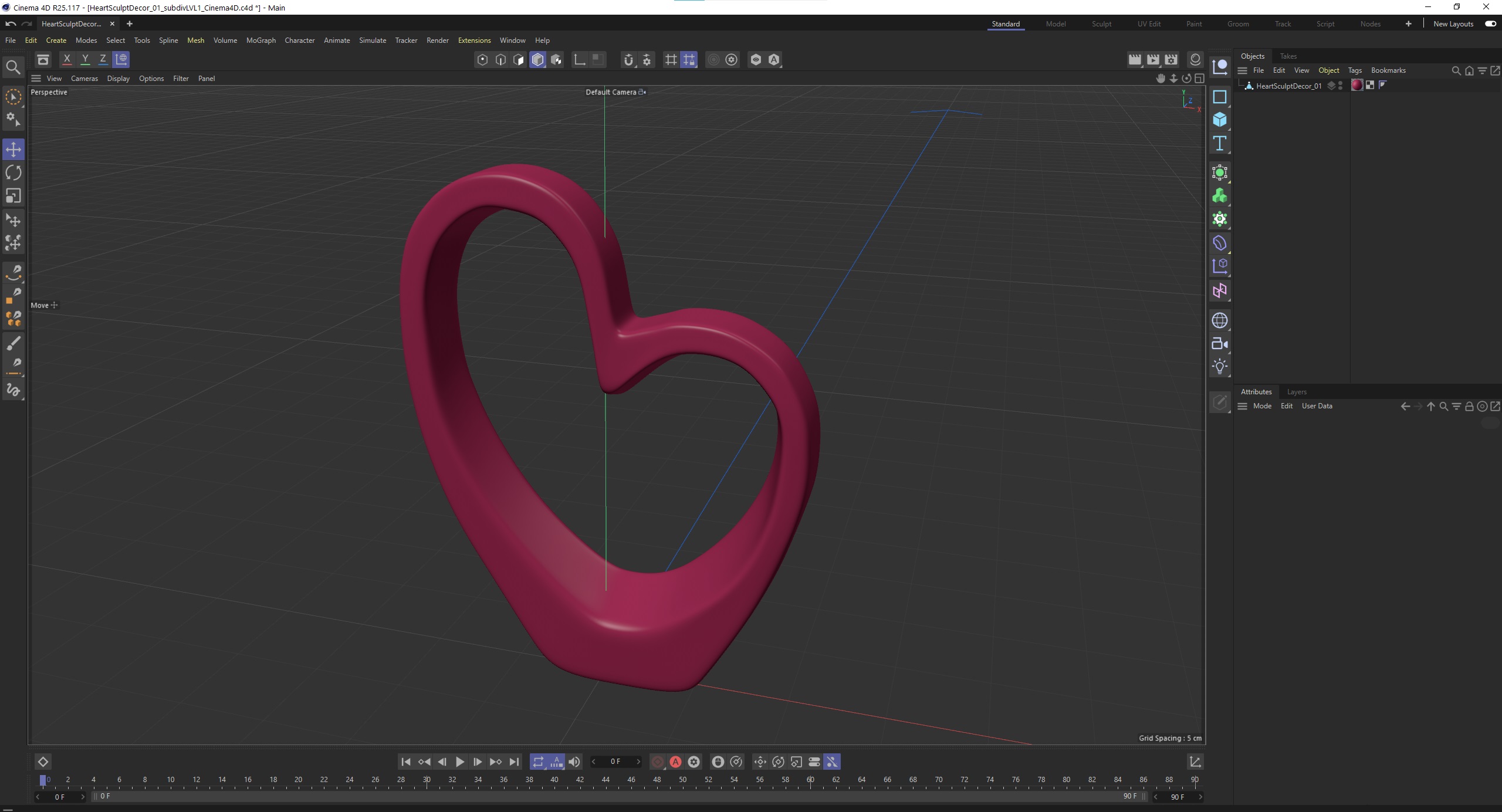Select the Rotate tool

coord(13,172)
